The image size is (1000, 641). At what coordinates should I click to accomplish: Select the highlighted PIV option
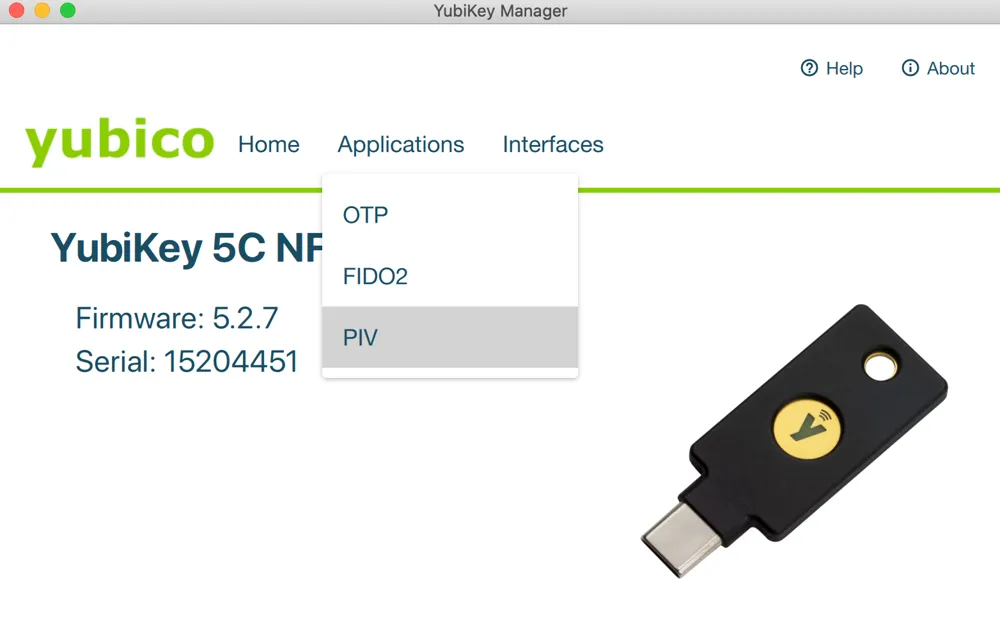tap(450, 337)
